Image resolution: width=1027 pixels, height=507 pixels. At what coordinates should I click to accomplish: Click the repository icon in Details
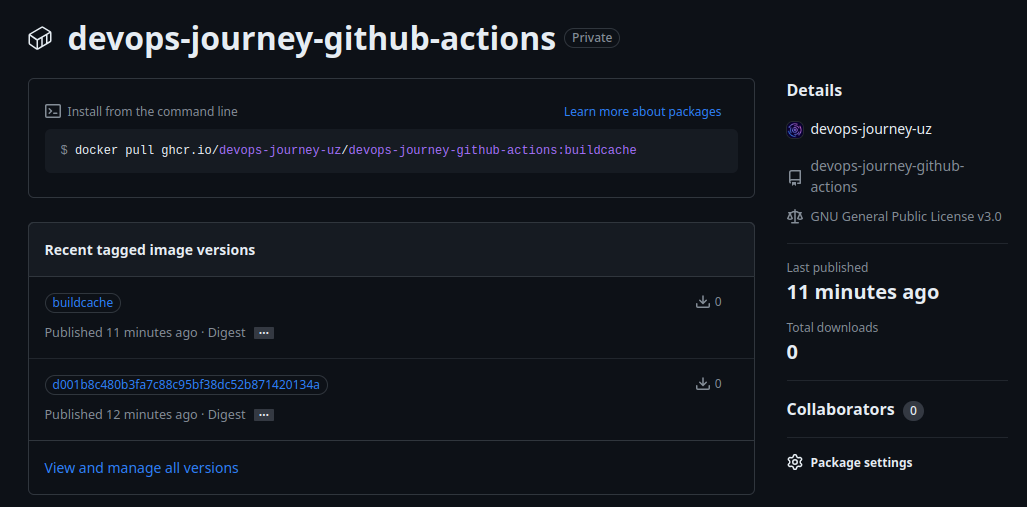(x=794, y=178)
